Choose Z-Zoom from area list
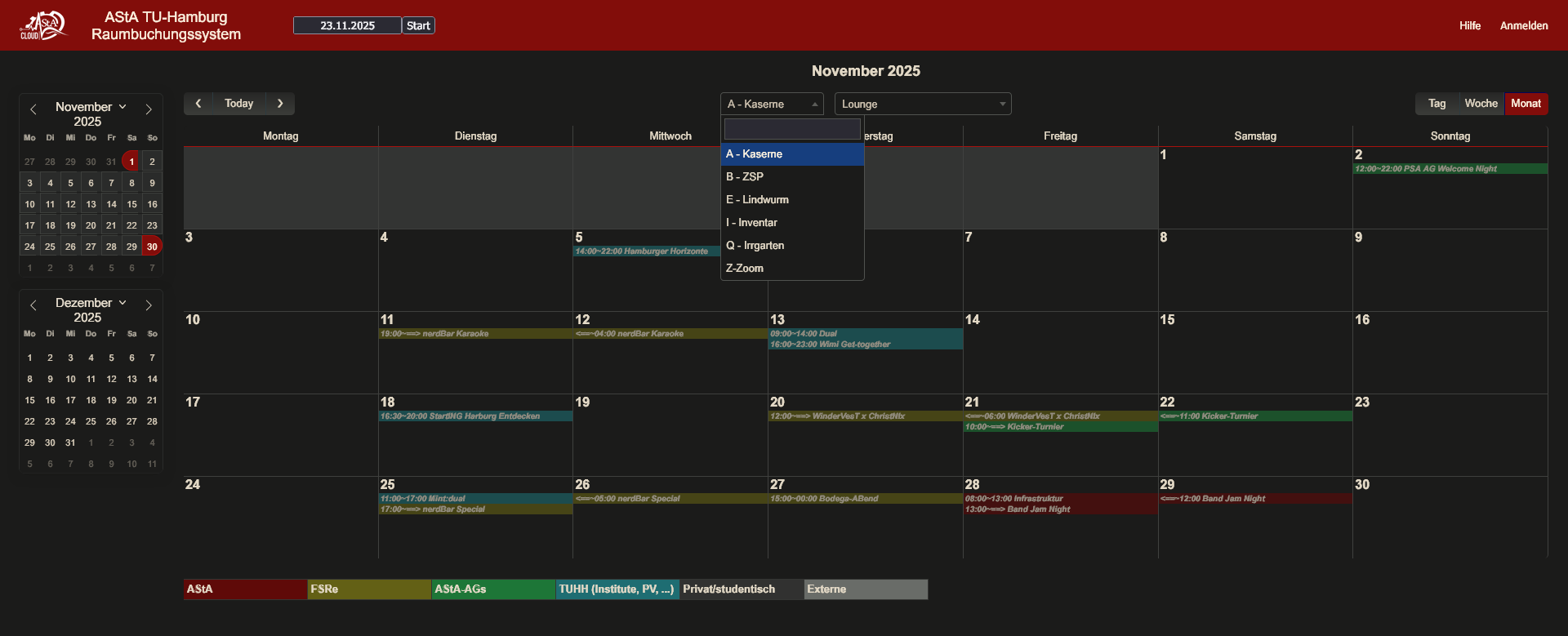 [745, 269]
